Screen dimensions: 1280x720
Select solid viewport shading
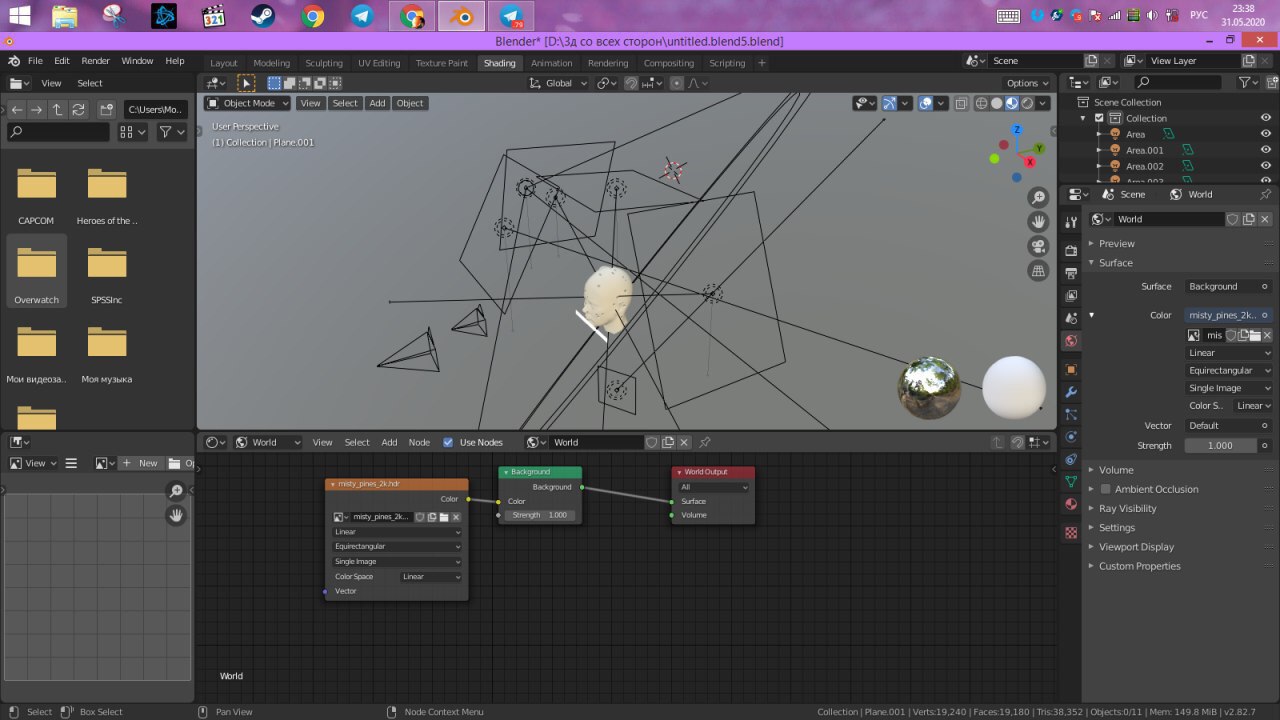point(996,103)
